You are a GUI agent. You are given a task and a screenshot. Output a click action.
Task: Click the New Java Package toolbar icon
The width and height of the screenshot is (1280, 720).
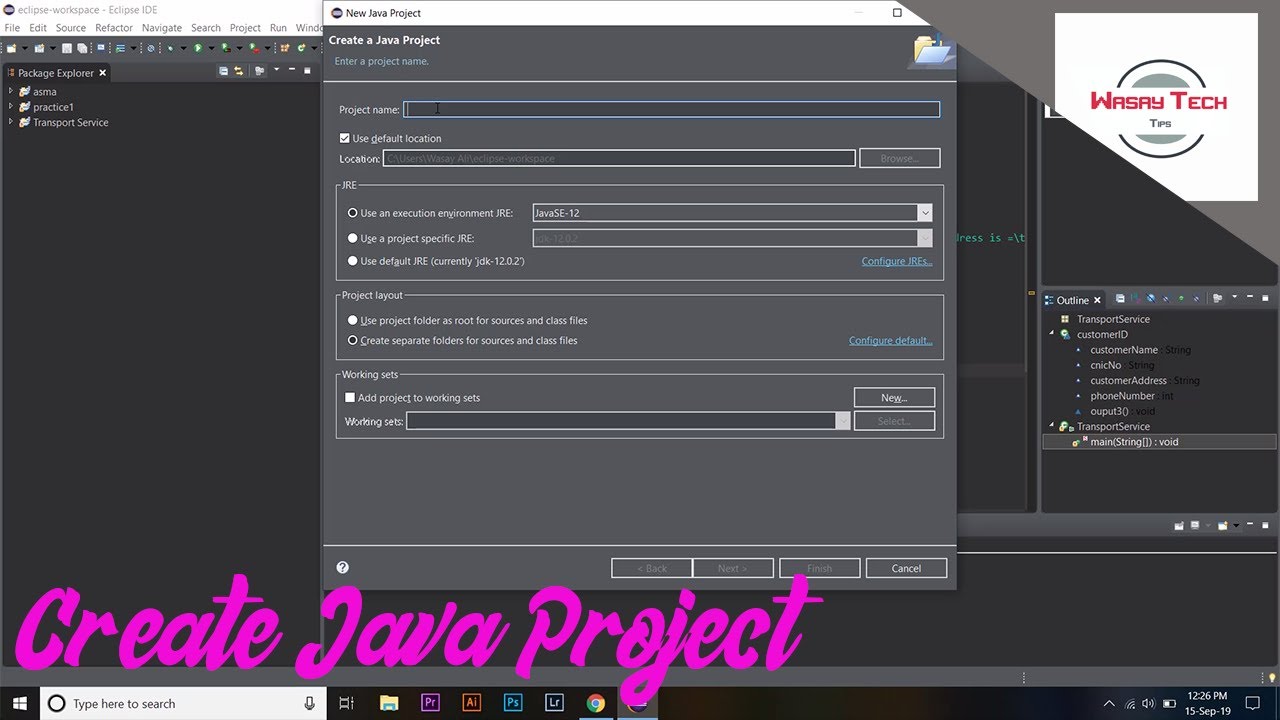pos(284,48)
